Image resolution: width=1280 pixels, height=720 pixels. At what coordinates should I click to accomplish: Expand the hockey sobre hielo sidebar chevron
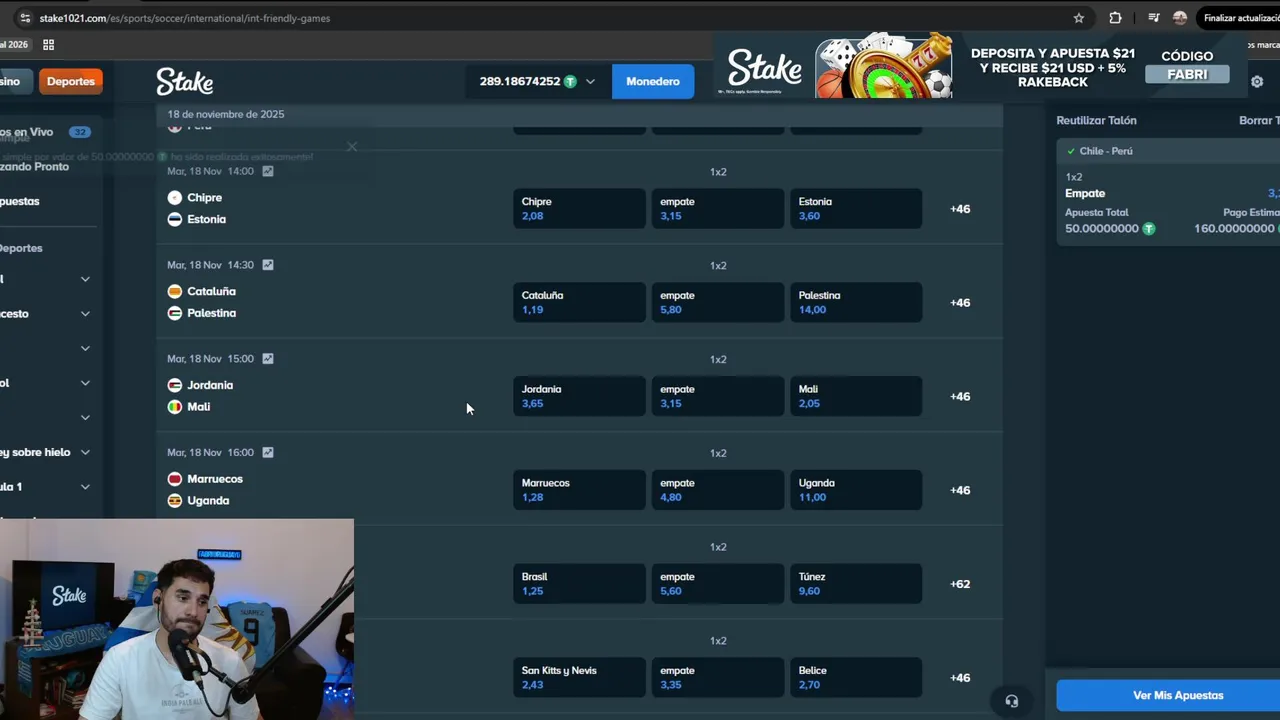(85, 452)
